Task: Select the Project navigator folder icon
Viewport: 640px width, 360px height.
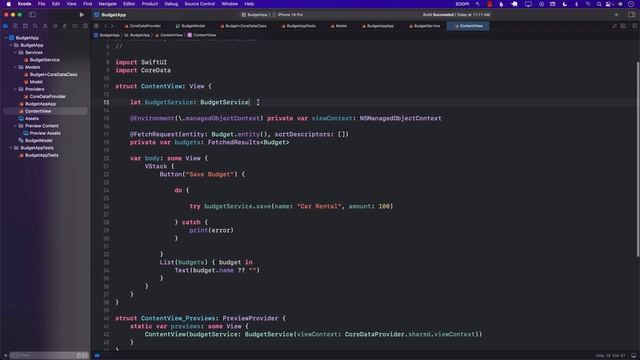Action: click(6, 26)
